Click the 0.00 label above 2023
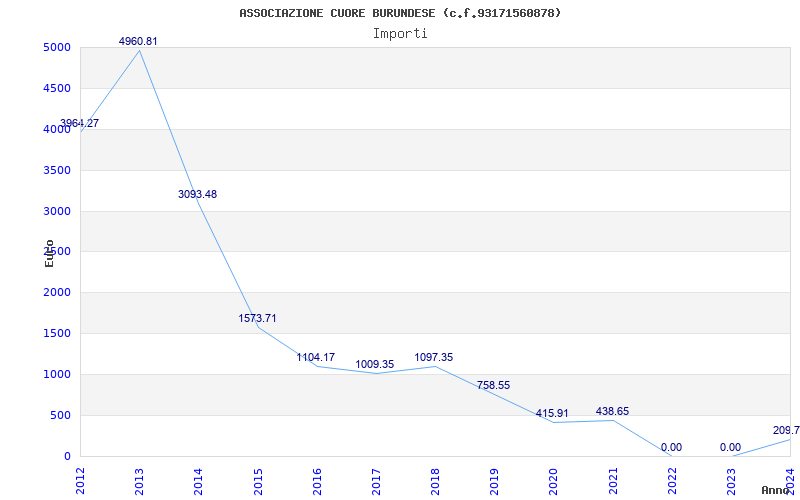800x500 pixels. click(x=731, y=447)
